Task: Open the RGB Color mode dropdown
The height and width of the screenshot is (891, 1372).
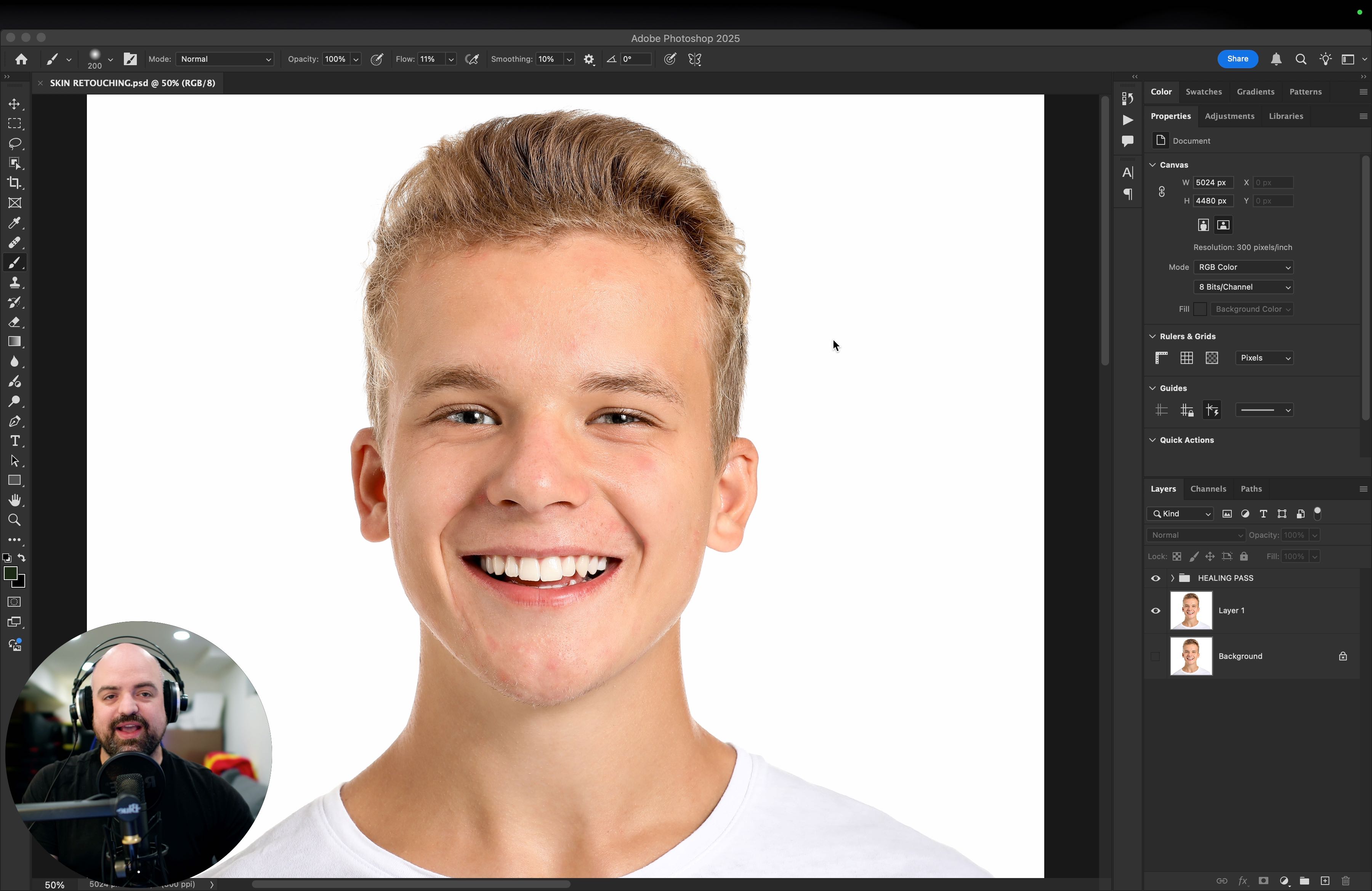Action: pos(1244,268)
